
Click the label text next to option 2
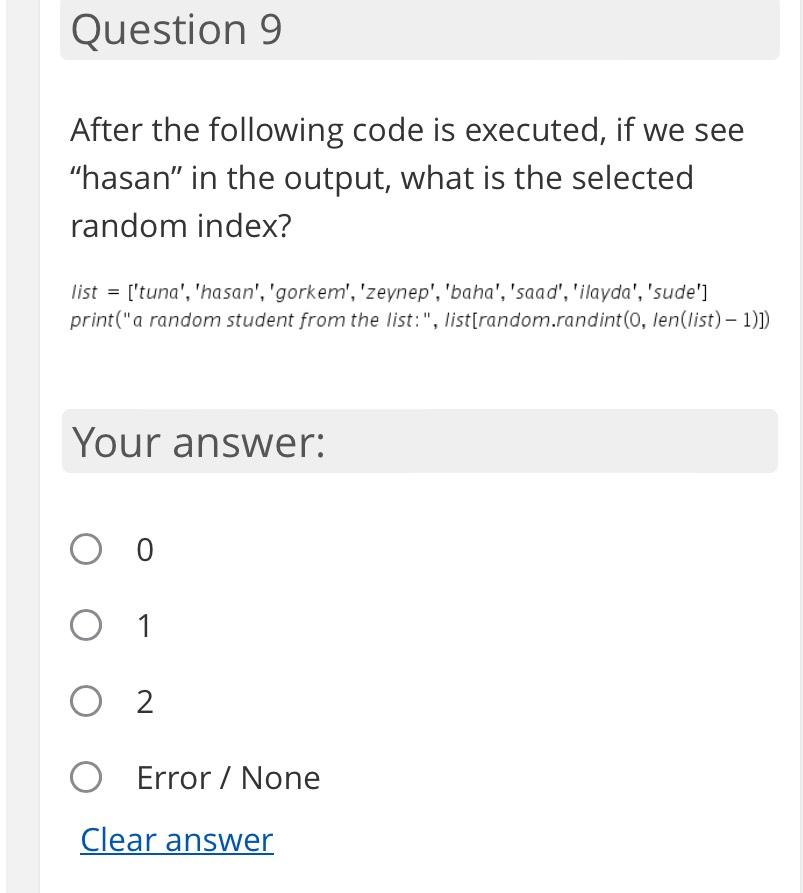[144, 701]
